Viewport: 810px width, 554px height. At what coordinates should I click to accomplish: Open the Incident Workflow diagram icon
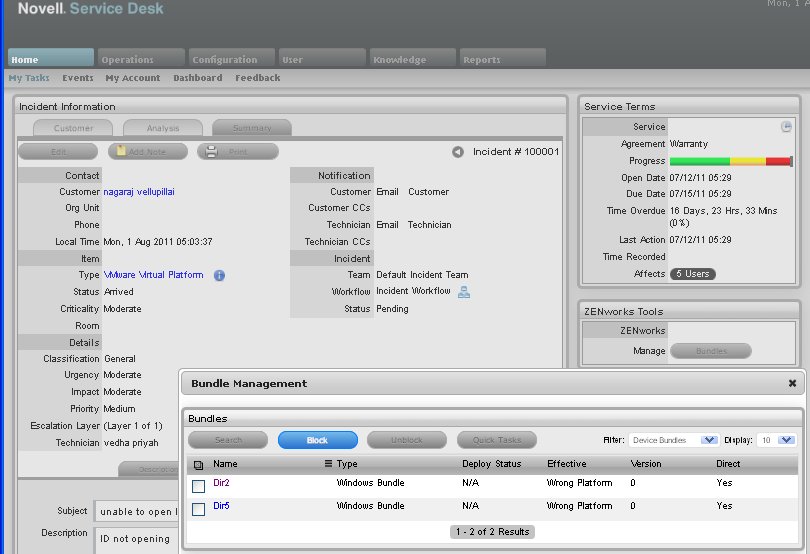pyautogui.click(x=463, y=292)
